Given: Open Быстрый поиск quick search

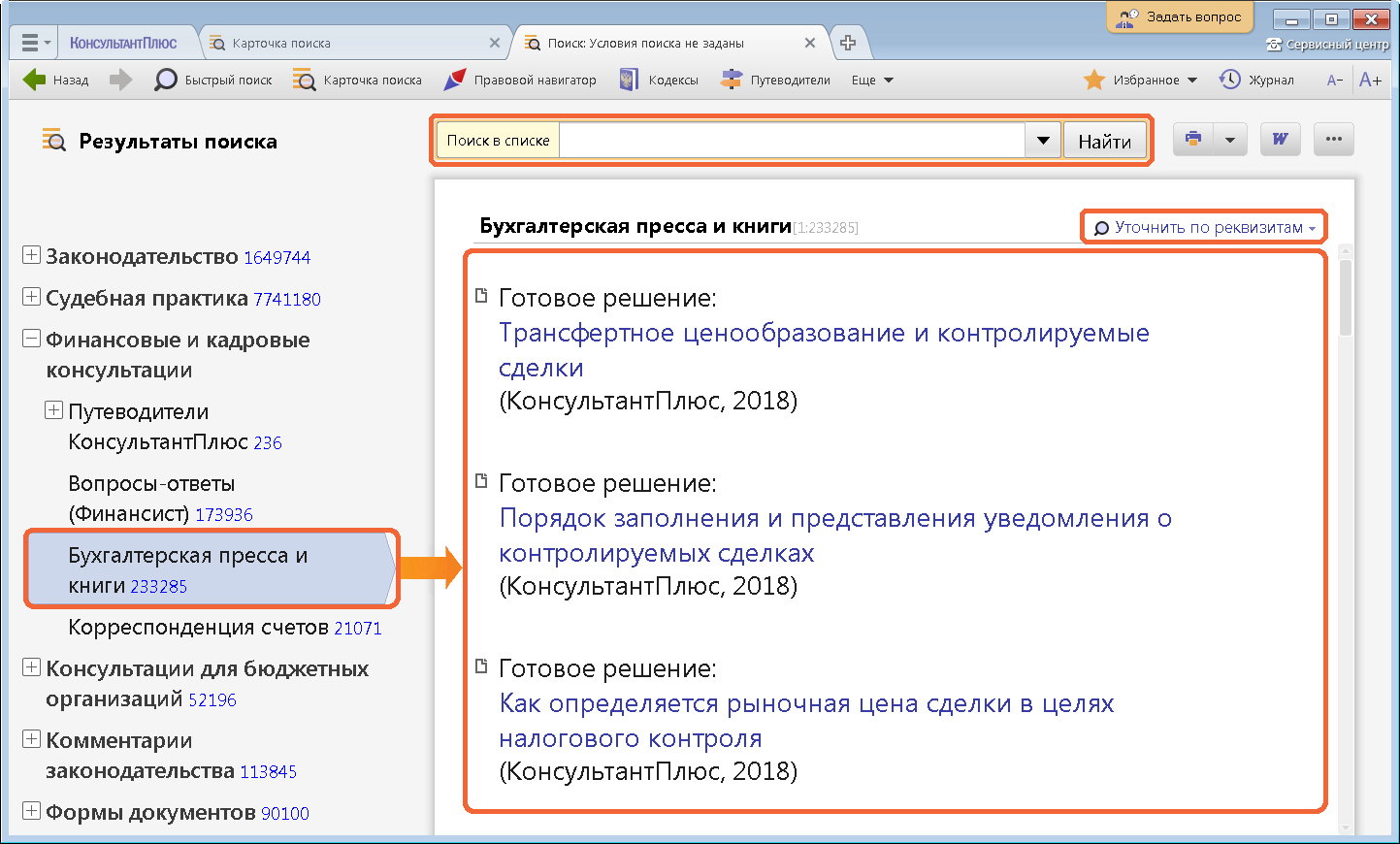Looking at the screenshot, I should coord(213,80).
